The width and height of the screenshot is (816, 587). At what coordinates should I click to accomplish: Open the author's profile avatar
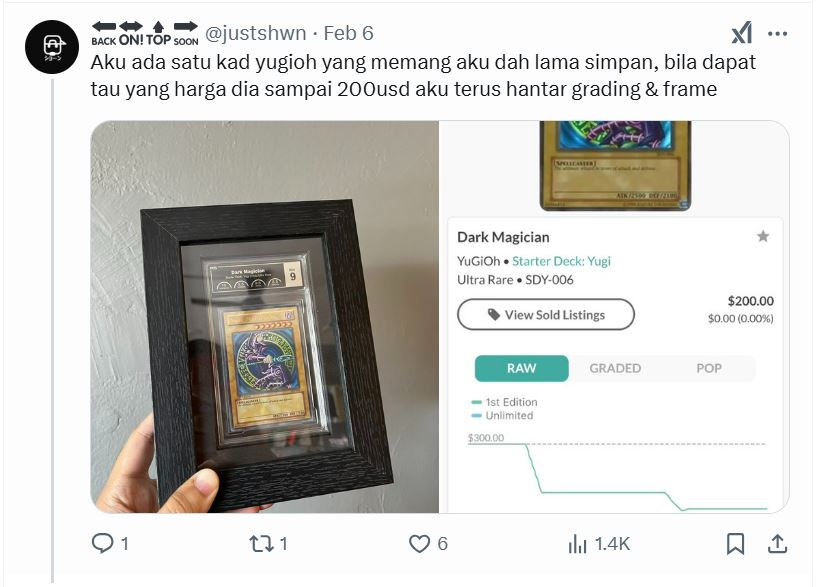(x=52, y=47)
